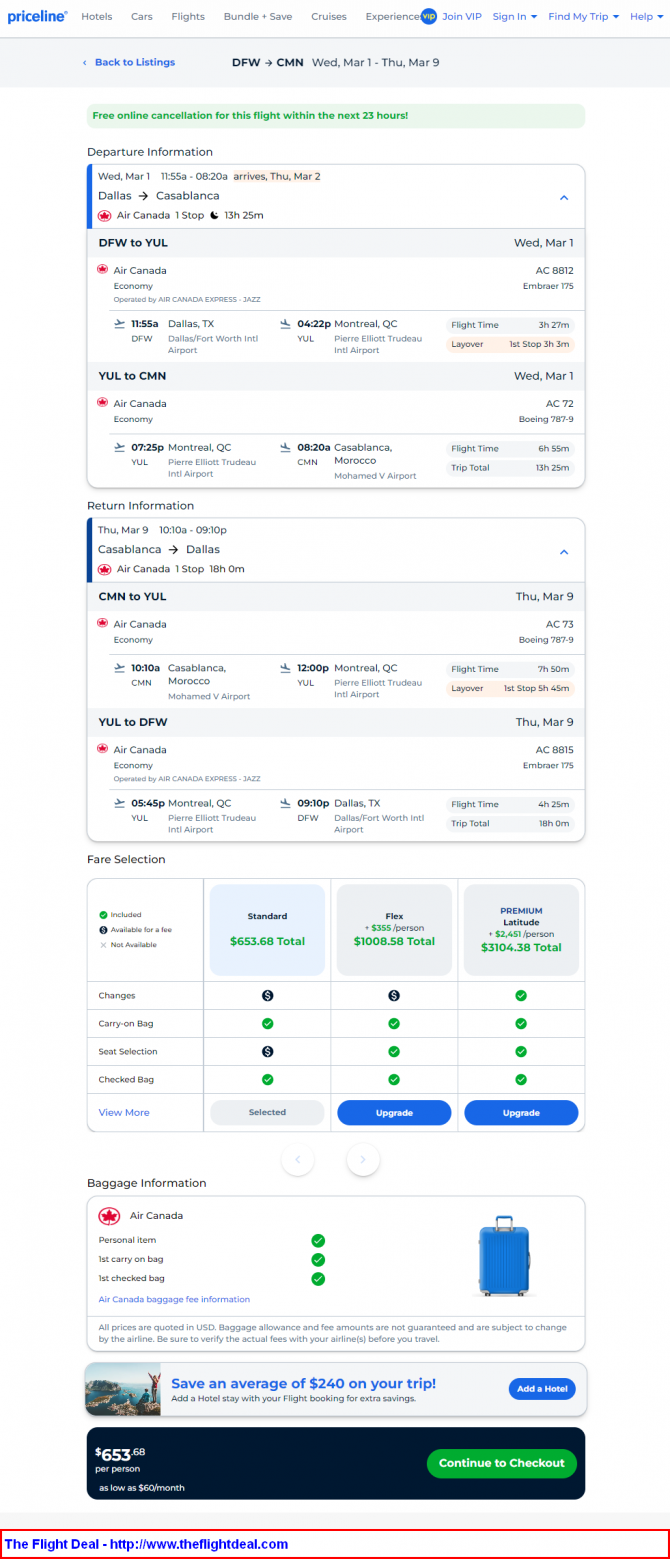The height and width of the screenshot is (1559, 670).
Task: Click the Add a Hotel button
Action: (542, 1389)
